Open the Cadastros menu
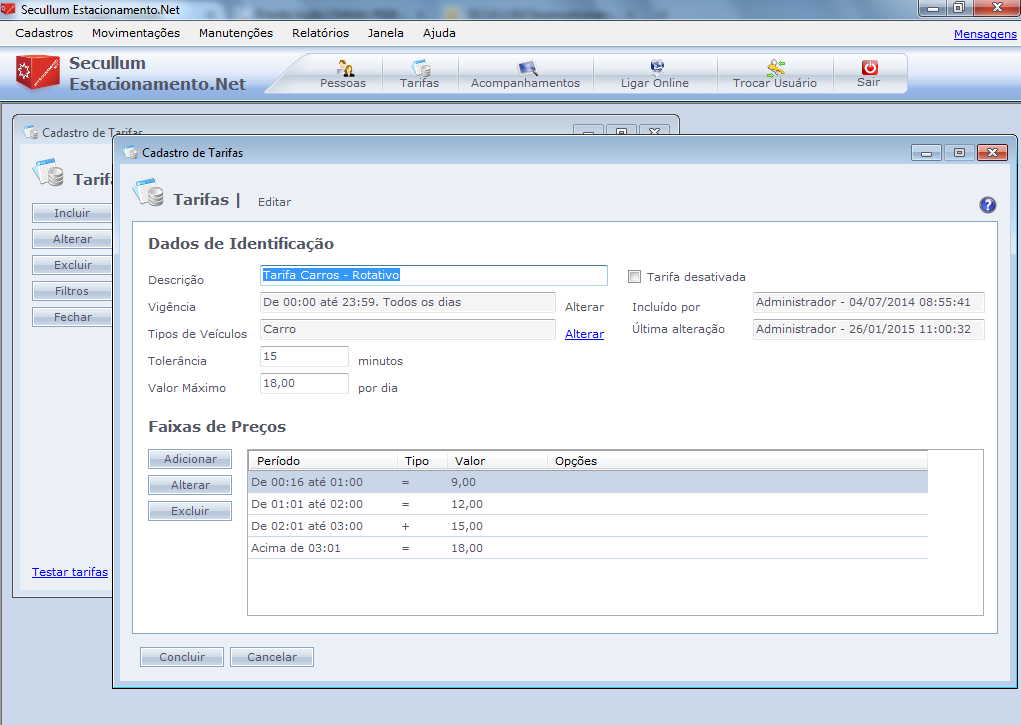The height and width of the screenshot is (725, 1021). click(44, 33)
